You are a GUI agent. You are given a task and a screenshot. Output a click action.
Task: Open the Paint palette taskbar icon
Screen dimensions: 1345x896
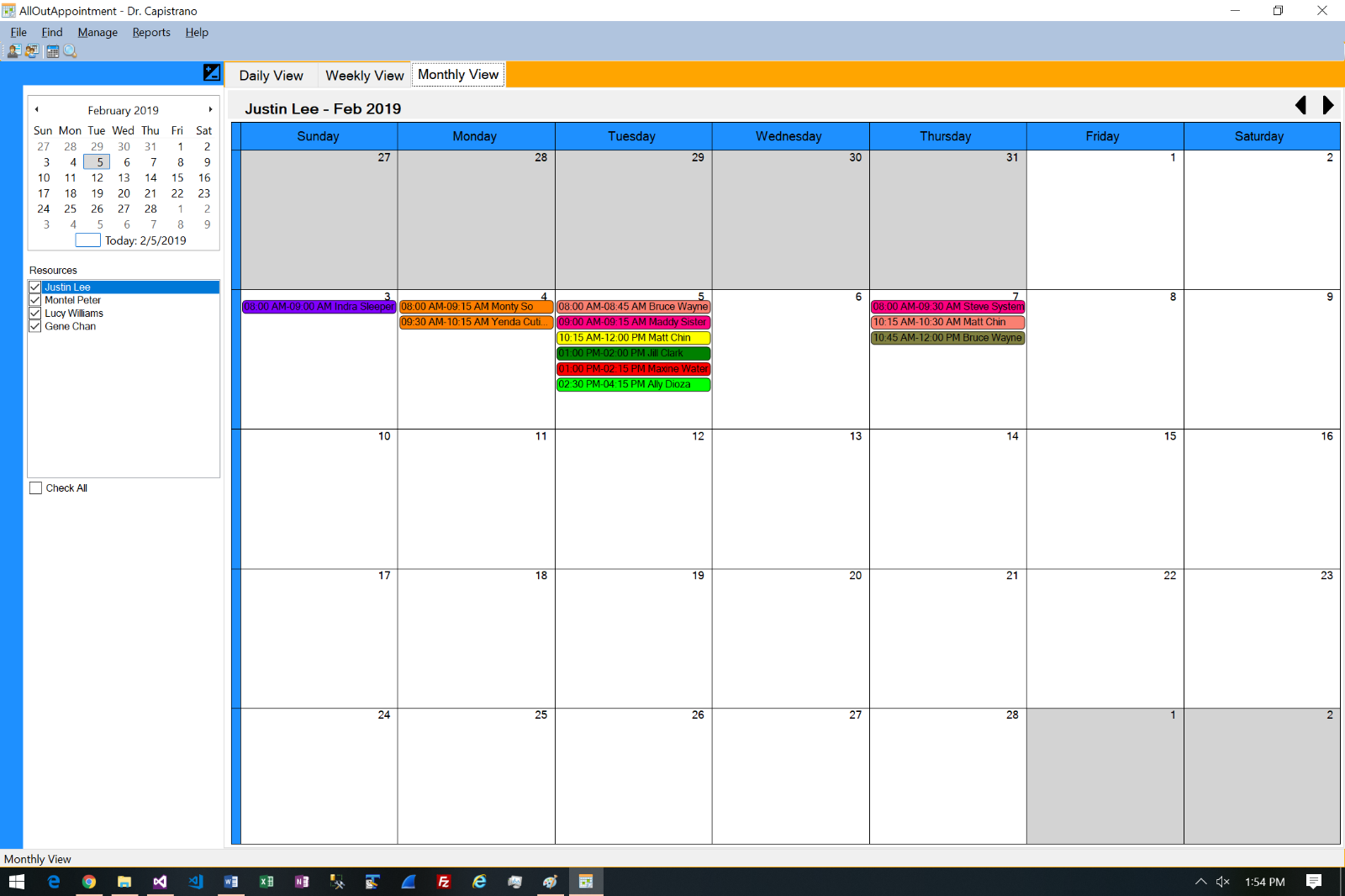pyautogui.click(x=550, y=882)
